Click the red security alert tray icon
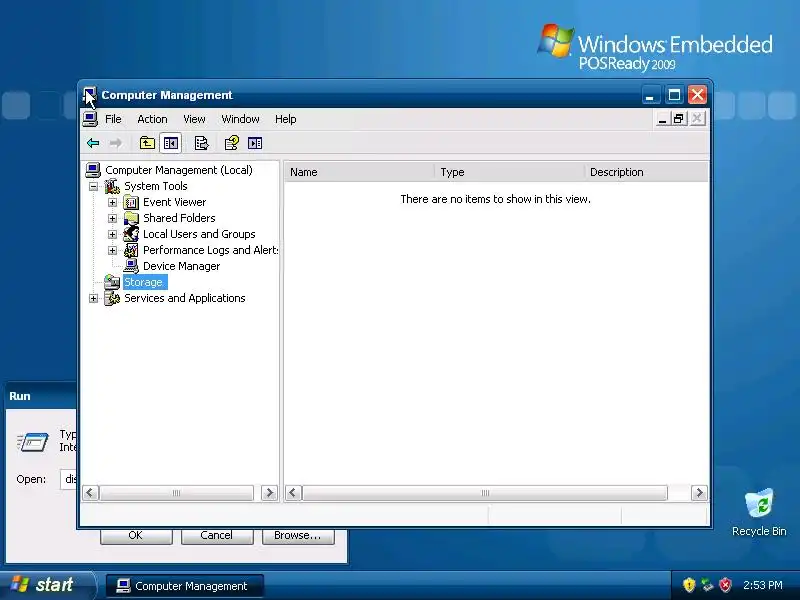Image resolution: width=800 pixels, height=600 pixels. click(726, 585)
